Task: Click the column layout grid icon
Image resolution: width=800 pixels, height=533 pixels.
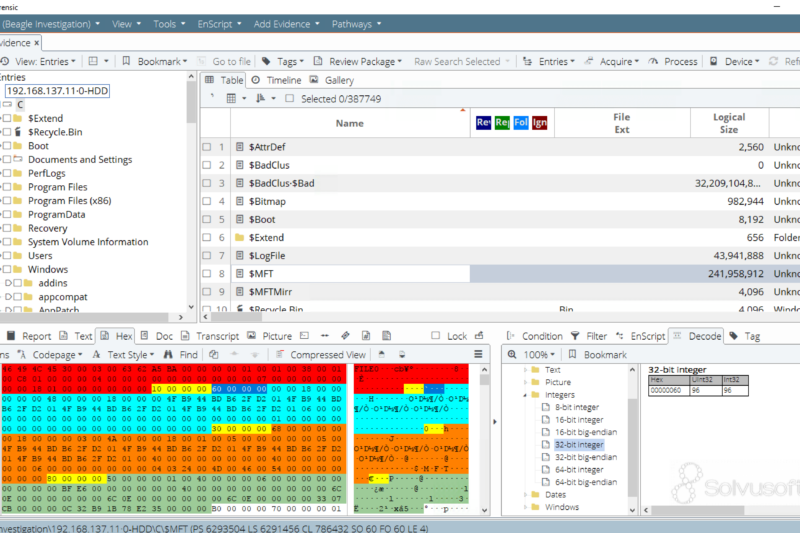Action: point(231,98)
